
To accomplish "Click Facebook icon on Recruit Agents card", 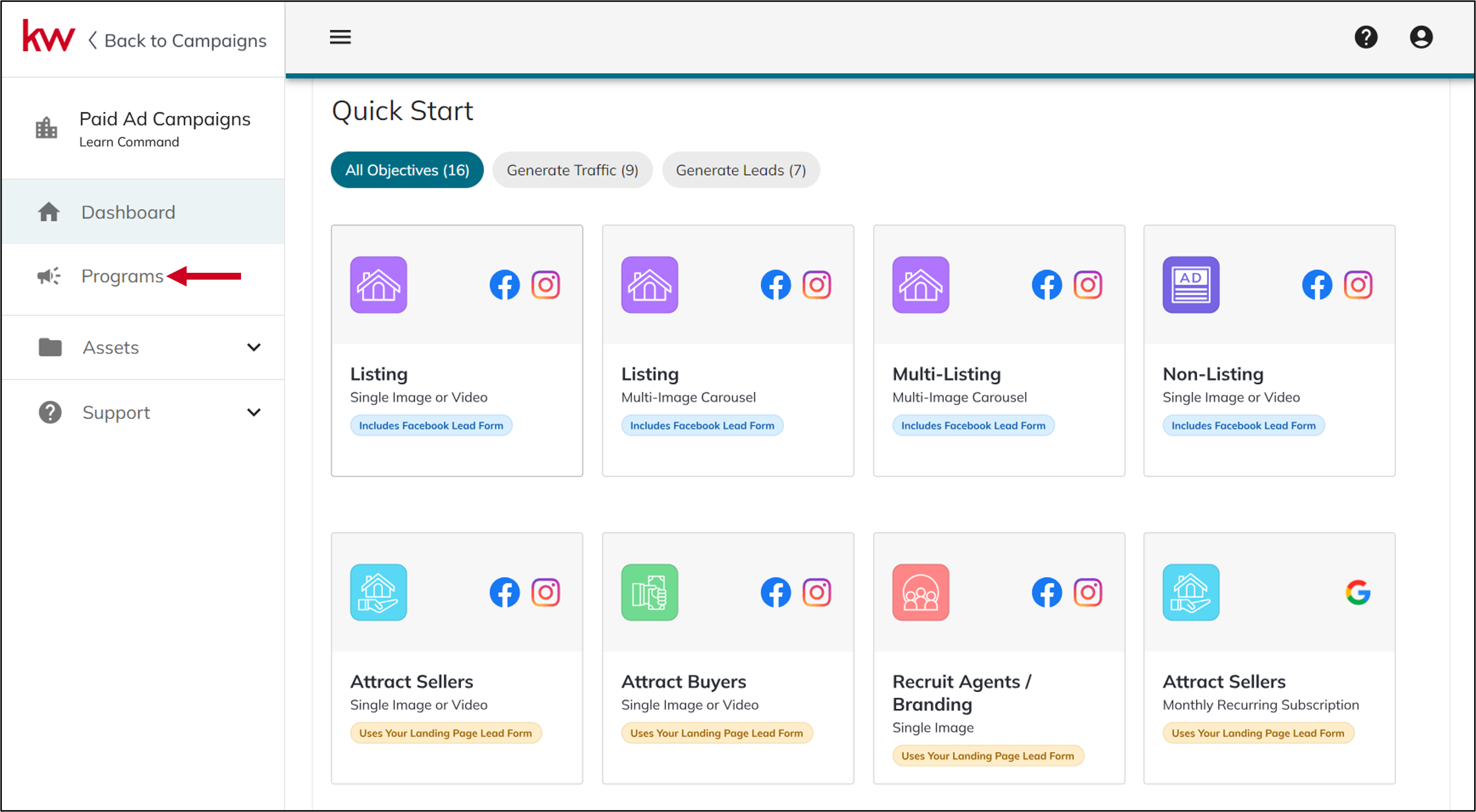I will 1047,592.
